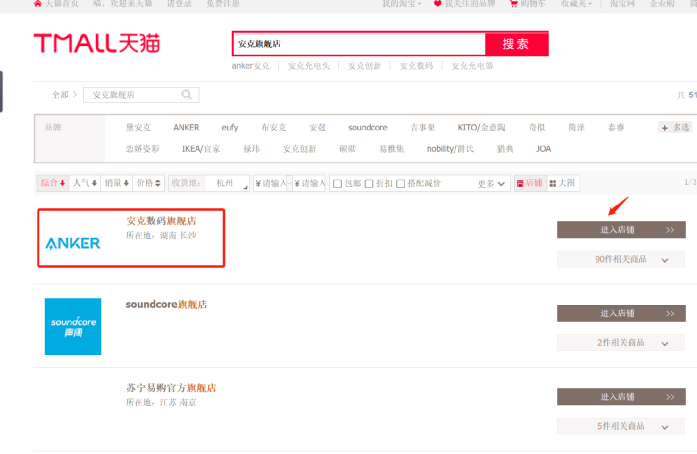697x454 pixels.
Task: Expand 90件相关商品 for 安克数码旗舰店
Action: coord(621,259)
